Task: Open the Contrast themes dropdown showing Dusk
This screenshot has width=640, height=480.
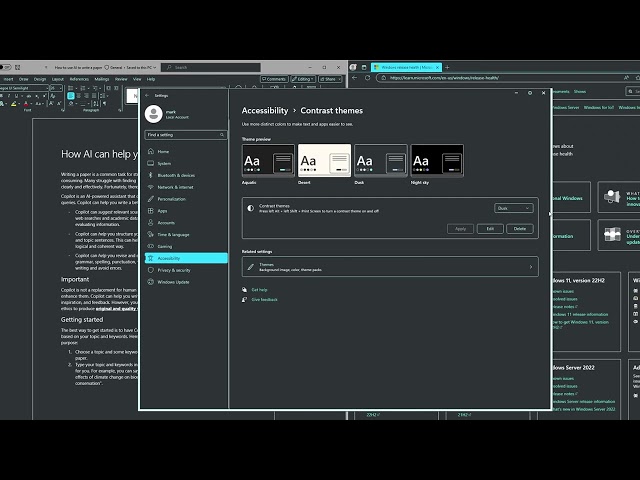Action: (513, 208)
